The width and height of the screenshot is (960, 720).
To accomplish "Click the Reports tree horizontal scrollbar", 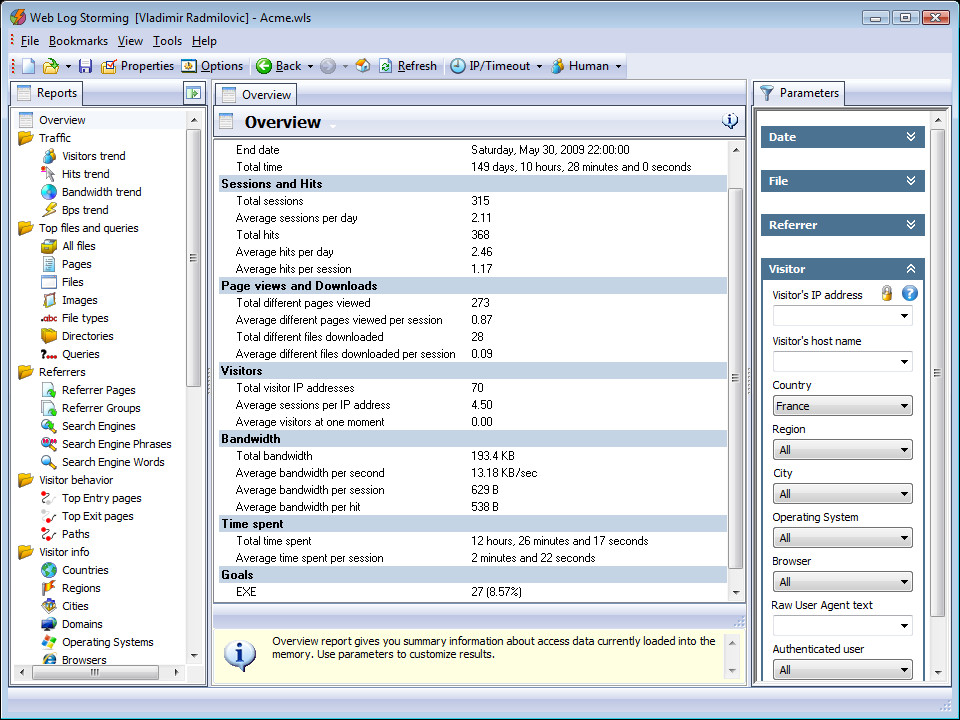I will click(99, 672).
